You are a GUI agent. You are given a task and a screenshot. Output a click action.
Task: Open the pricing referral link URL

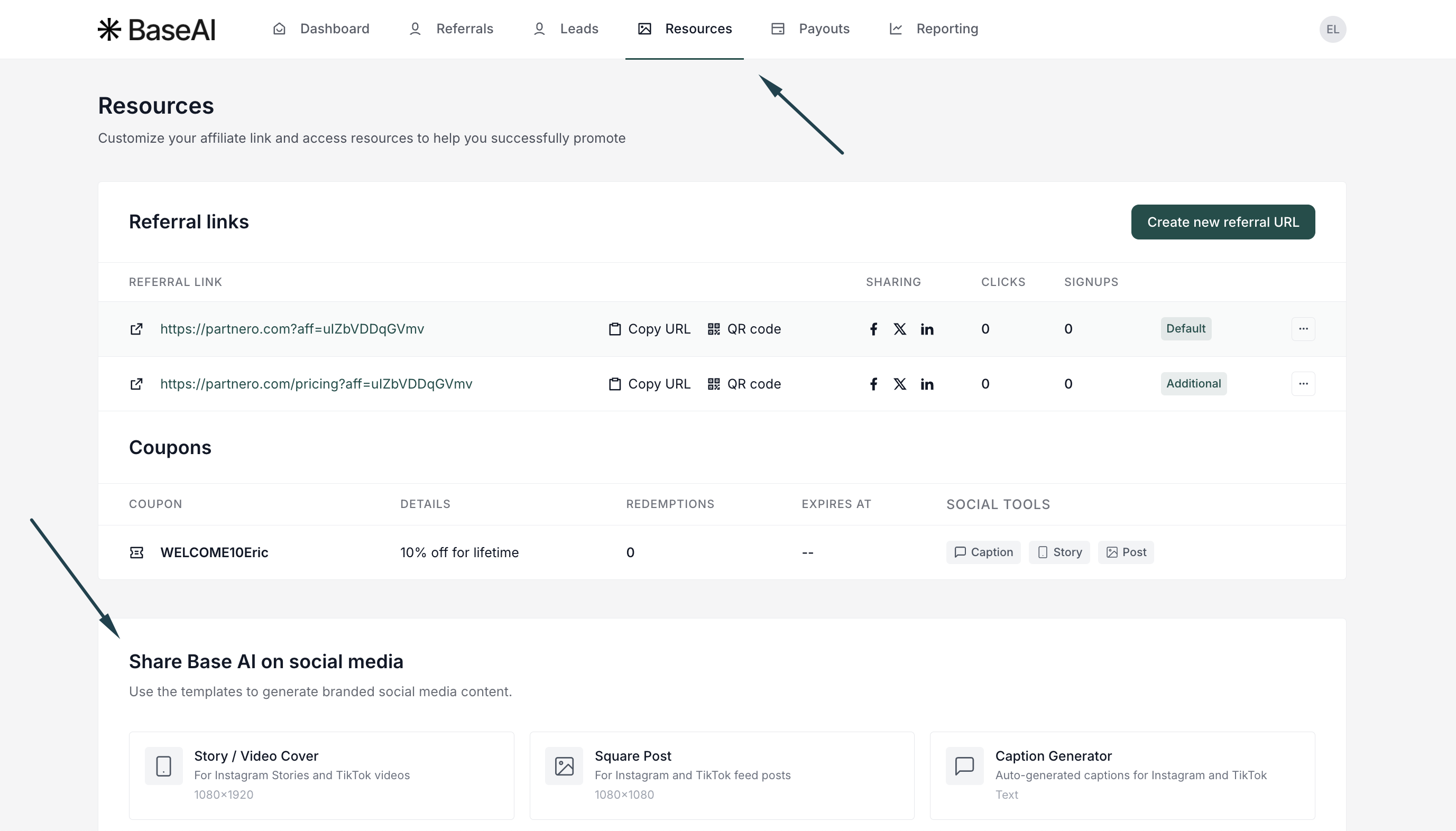316,384
